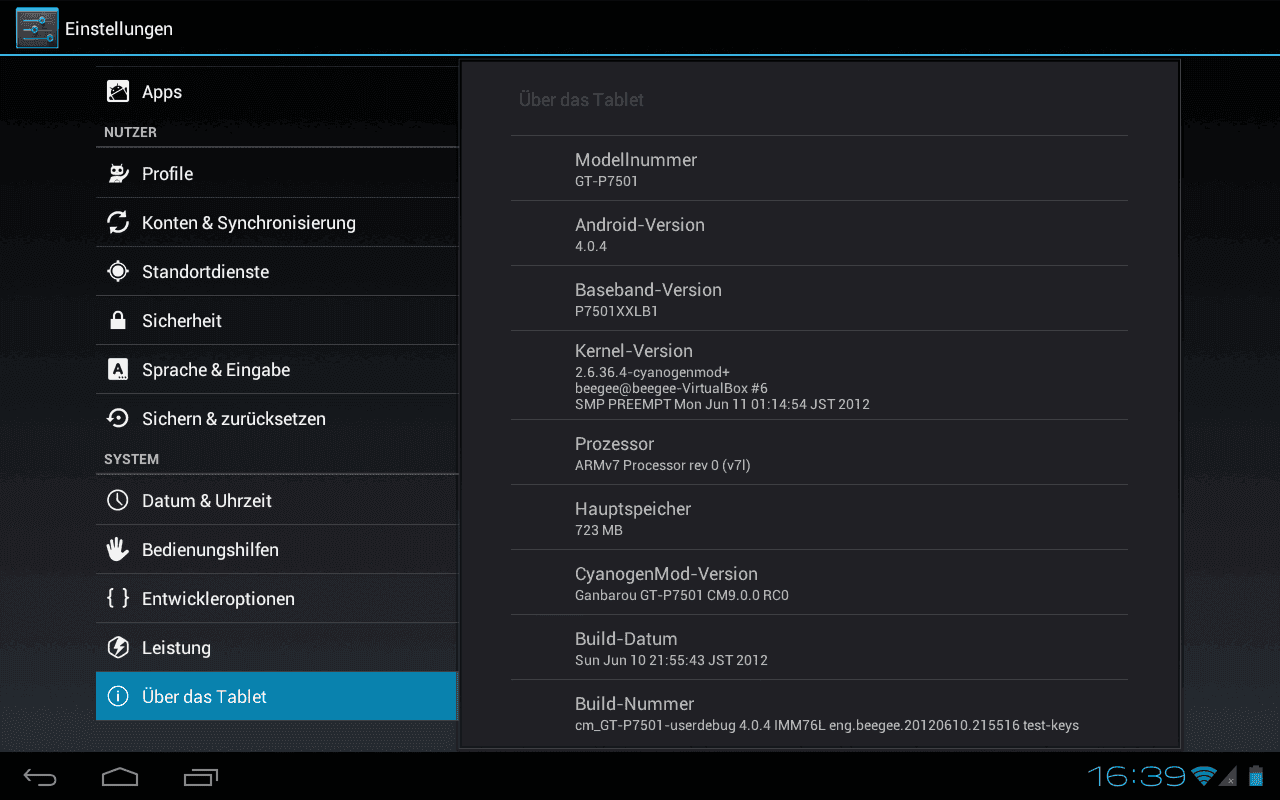
Task: Open Leistung settings
Action: 277,648
